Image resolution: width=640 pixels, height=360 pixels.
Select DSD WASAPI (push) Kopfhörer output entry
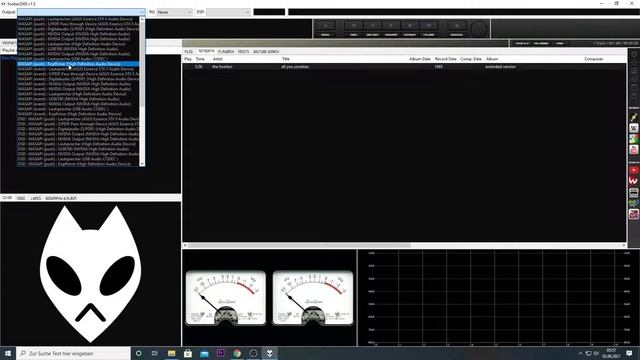pyautogui.click(x=78, y=164)
